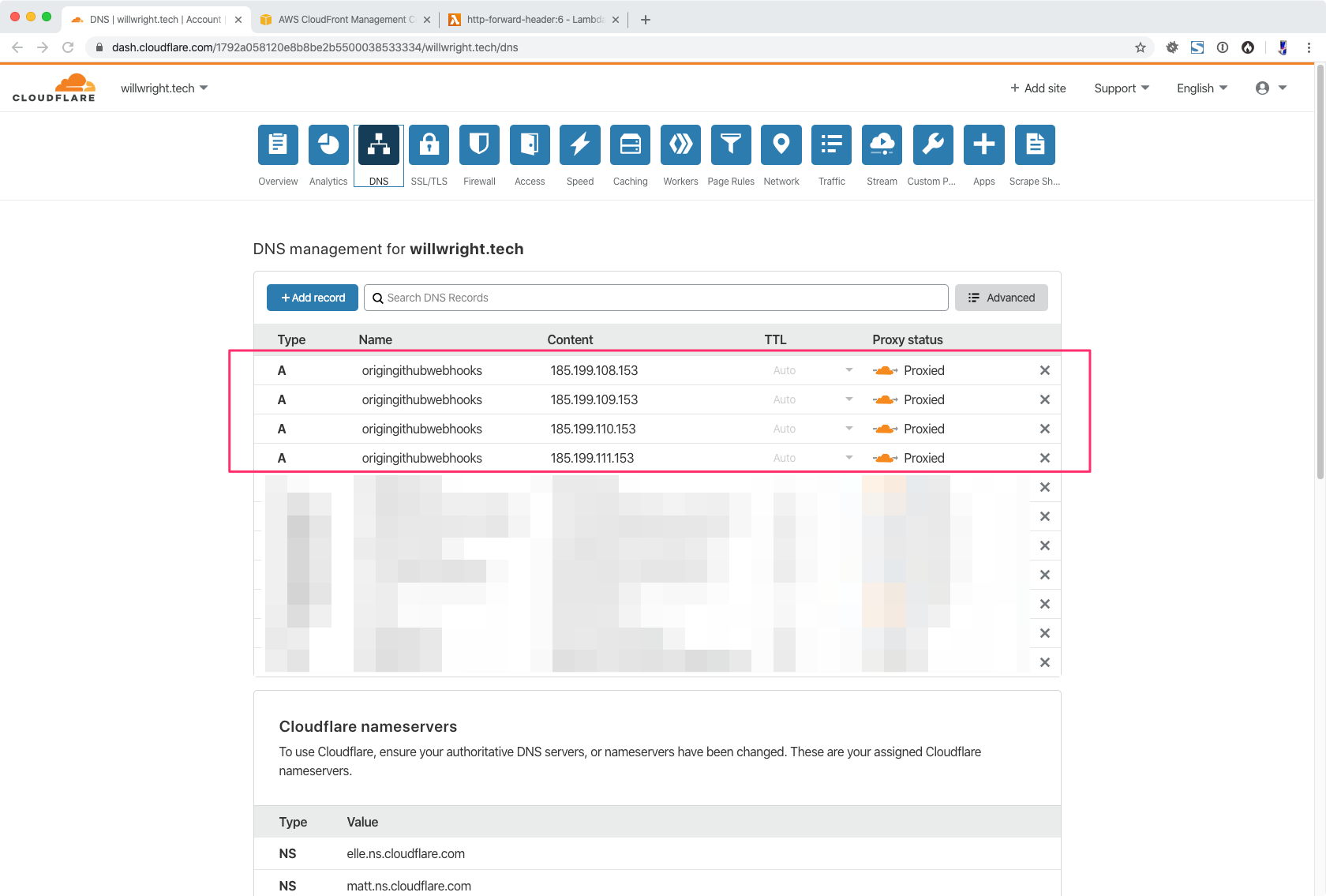Screen dimensions: 1326x896
Task: Click the 185.199.111.153 content cell
Action: click(x=592, y=458)
